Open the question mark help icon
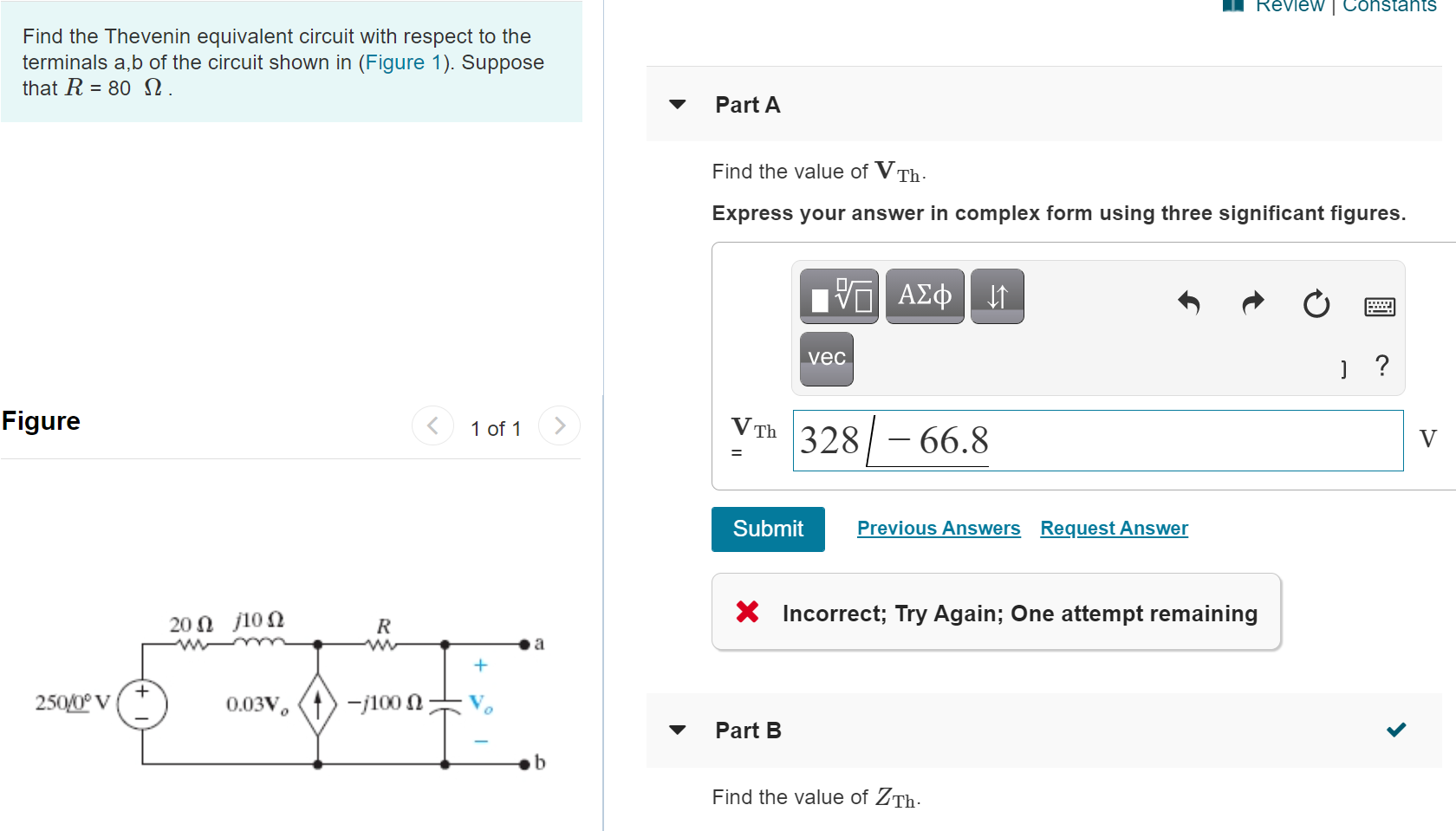The width and height of the screenshot is (1456, 831). coord(1381,367)
